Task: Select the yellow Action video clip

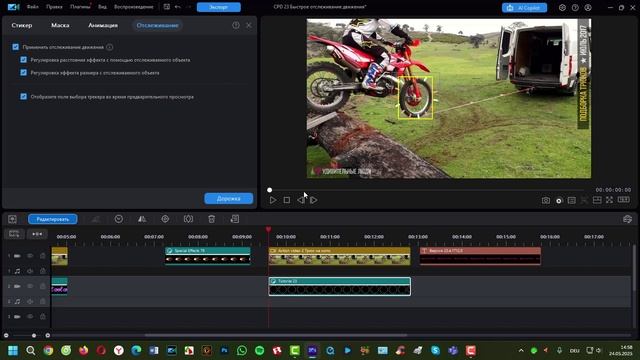Action: 340,256
